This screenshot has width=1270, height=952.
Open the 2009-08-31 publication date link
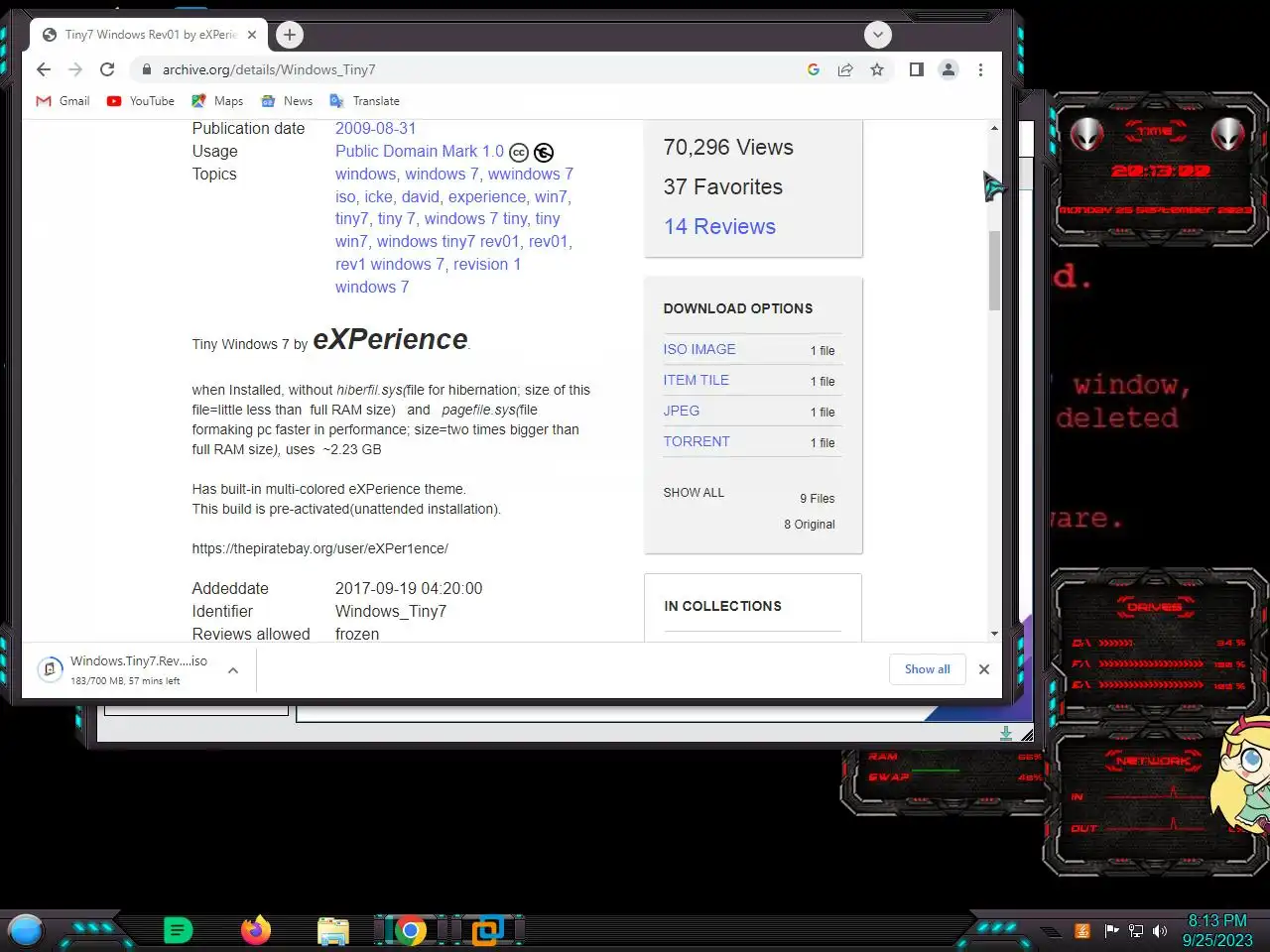pyautogui.click(x=375, y=128)
